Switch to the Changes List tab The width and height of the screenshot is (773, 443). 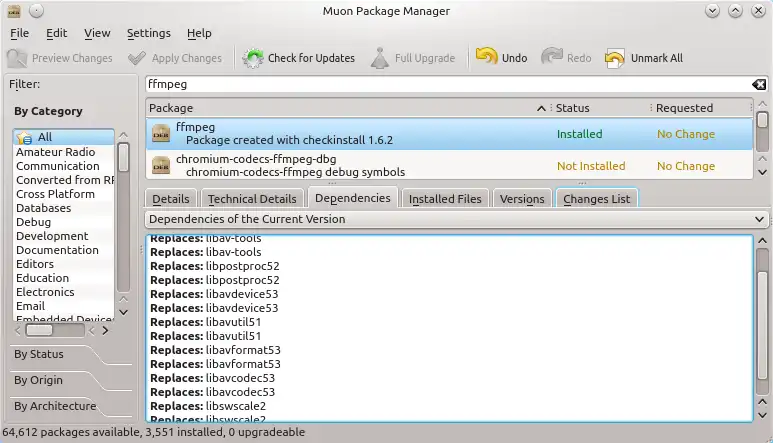597,199
